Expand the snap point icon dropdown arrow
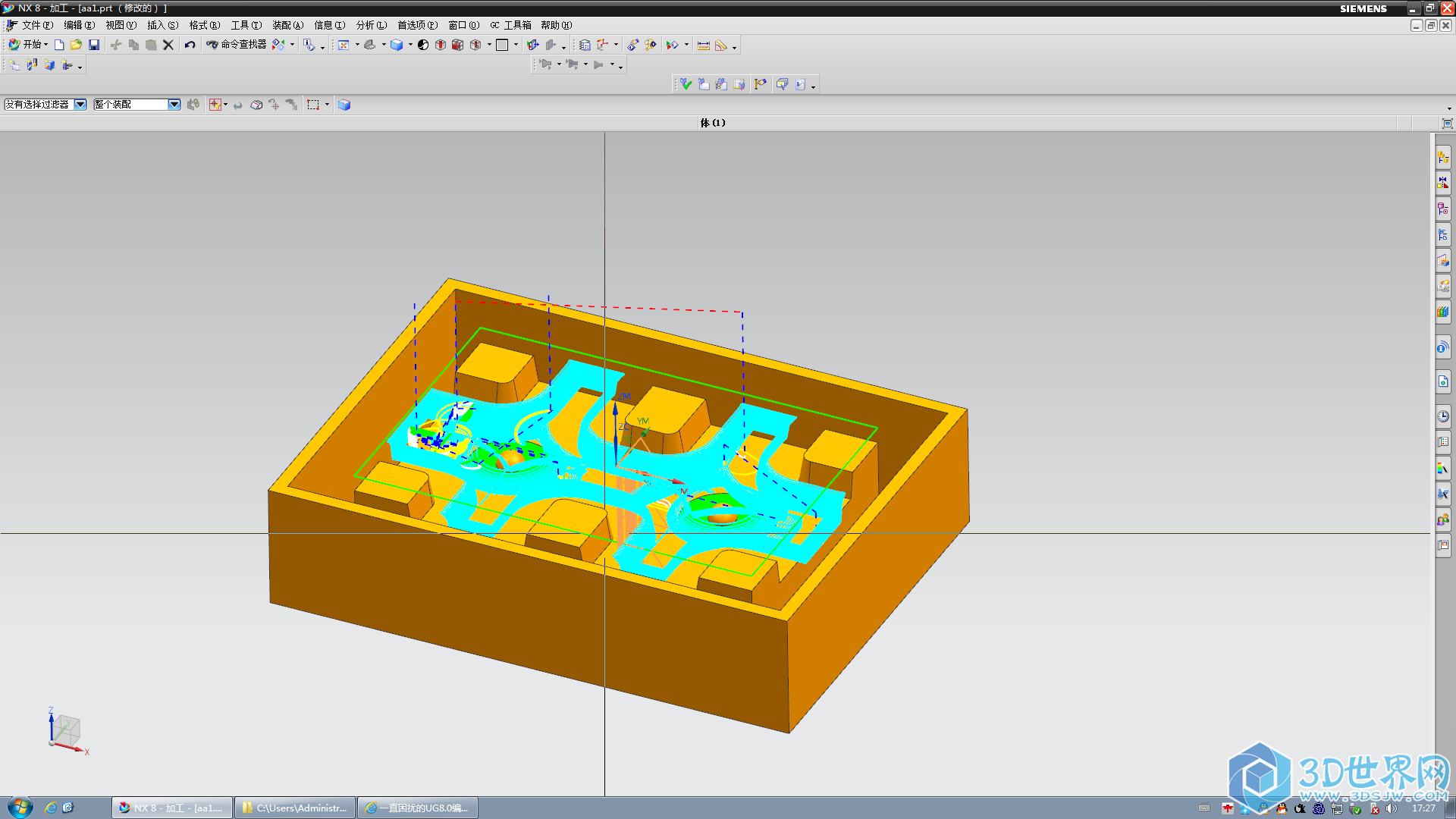This screenshot has width=1456, height=819. pyautogui.click(x=226, y=105)
